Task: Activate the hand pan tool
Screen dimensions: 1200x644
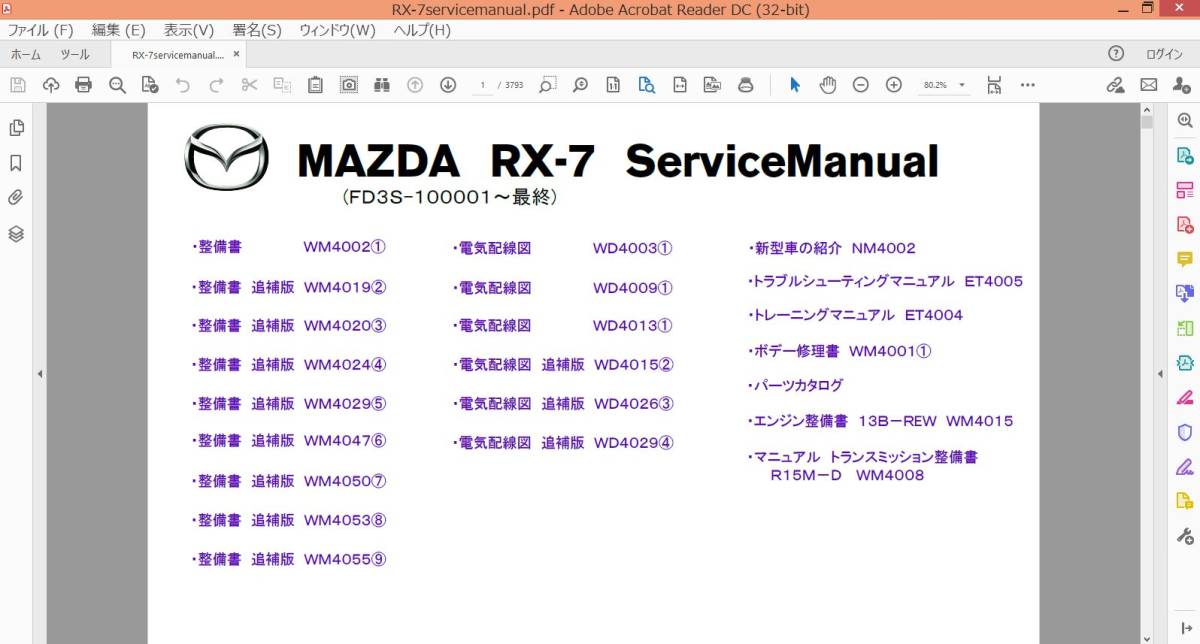Action: point(828,85)
